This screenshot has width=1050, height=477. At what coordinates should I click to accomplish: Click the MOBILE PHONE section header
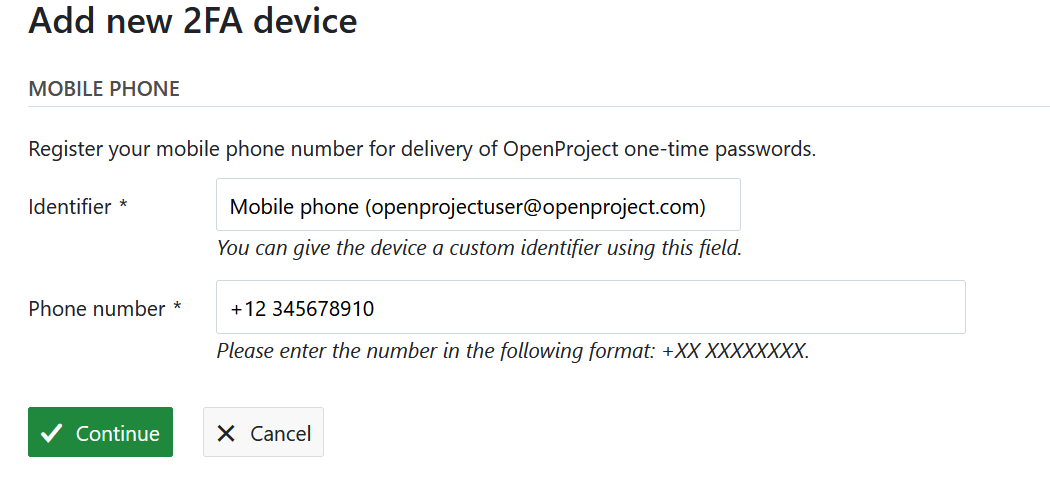(104, 89)
